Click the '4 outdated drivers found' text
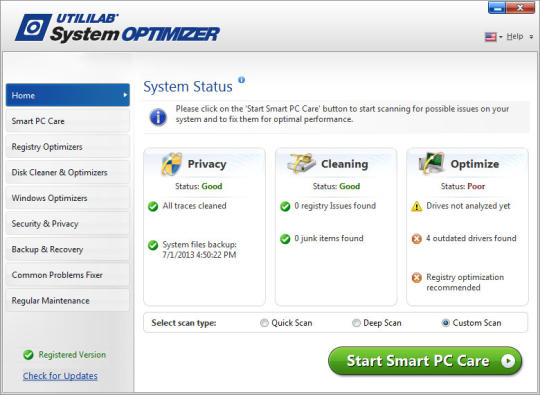Screen dimensions: 540x395 coord(471,238)
